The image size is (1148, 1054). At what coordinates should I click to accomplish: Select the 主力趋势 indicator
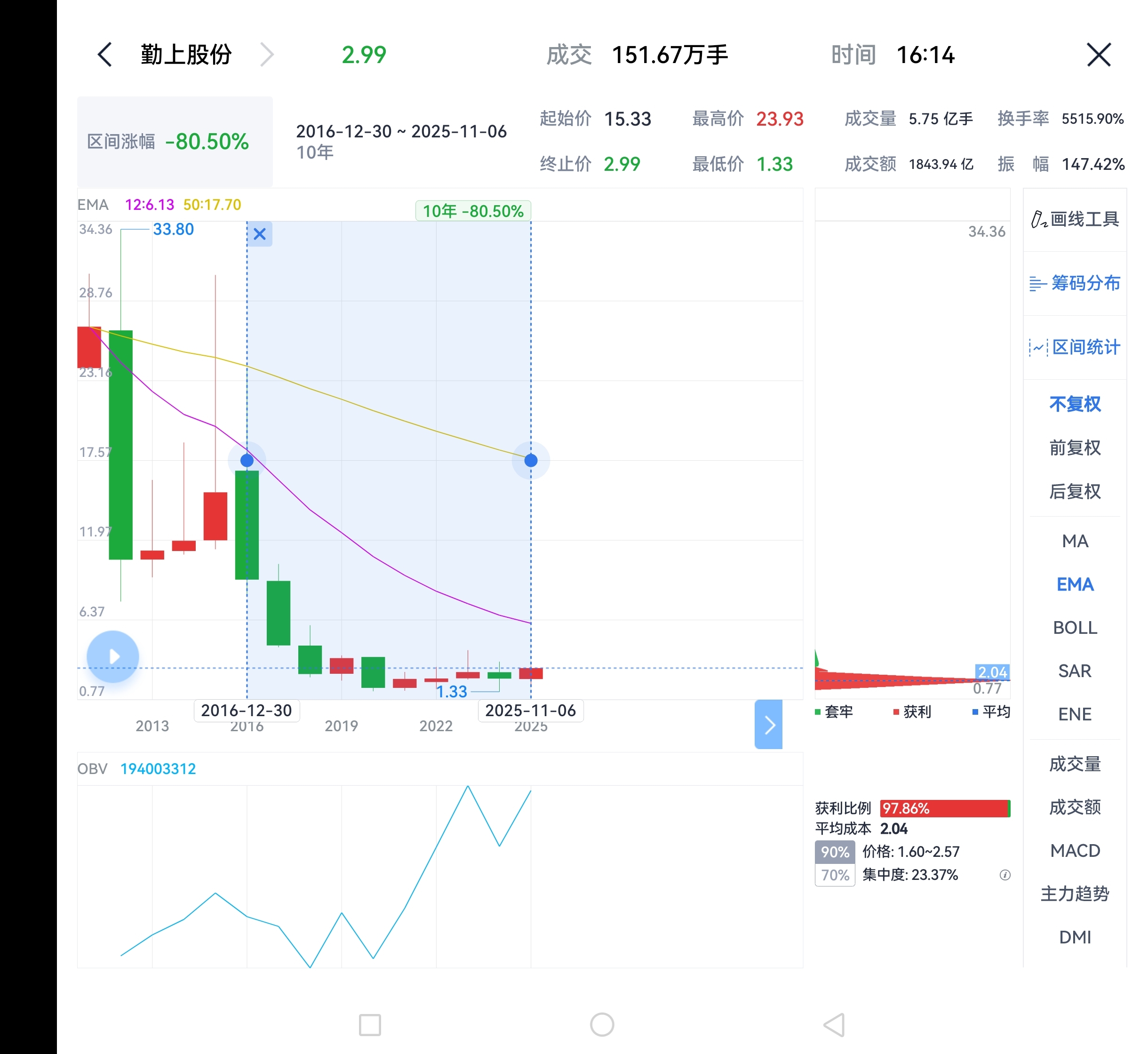pos(1075,894)
